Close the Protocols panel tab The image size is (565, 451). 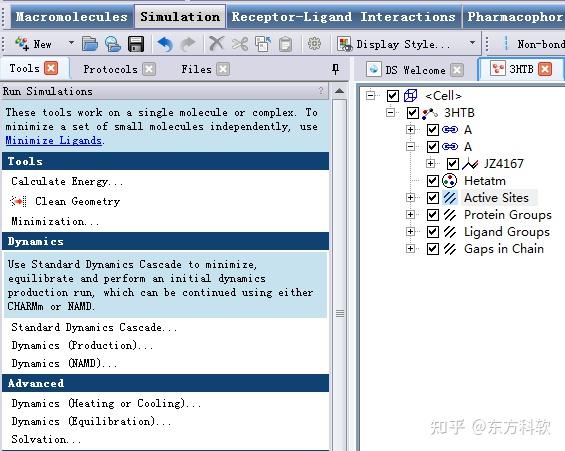(149, 69)
